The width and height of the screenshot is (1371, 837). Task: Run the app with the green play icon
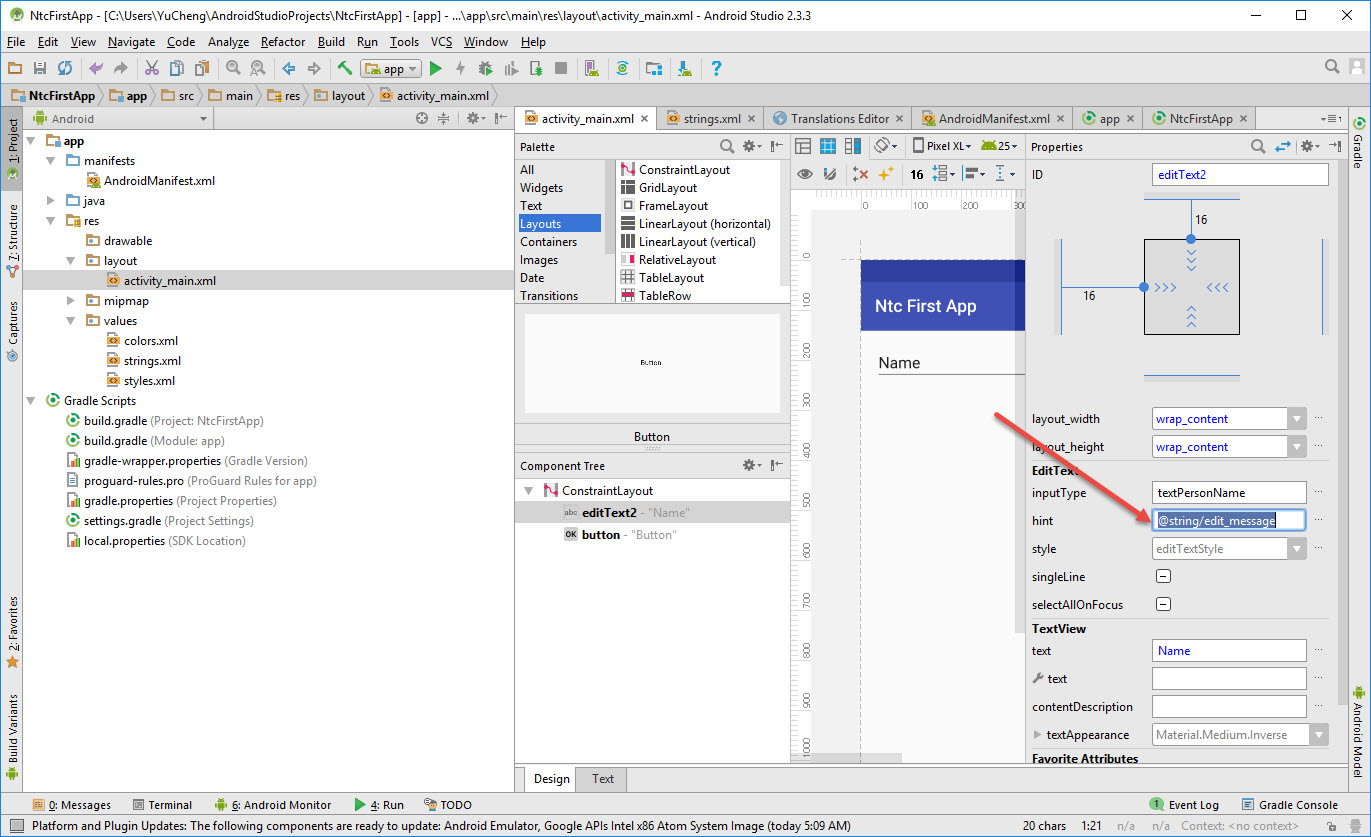[435, 69]
